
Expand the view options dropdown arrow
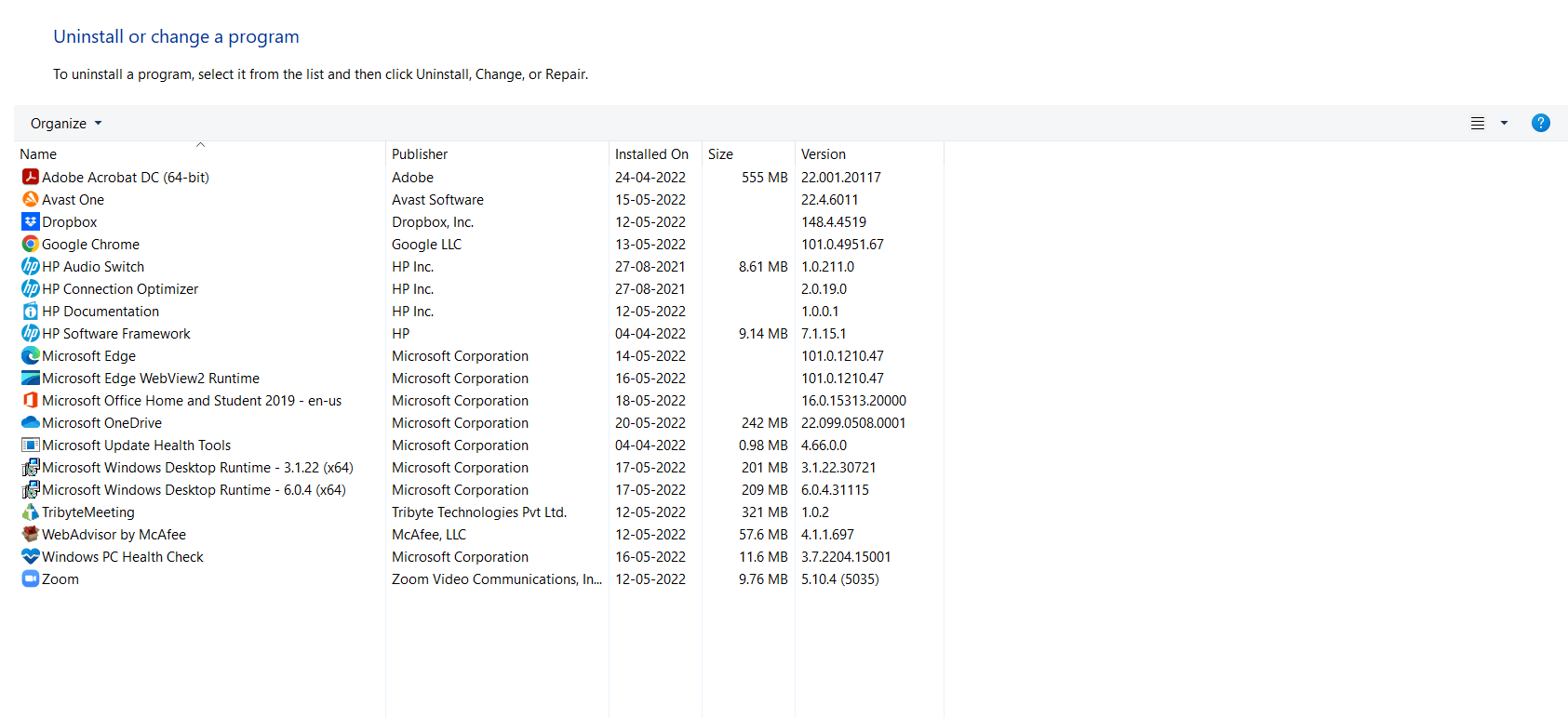(x=1504, y=123)
